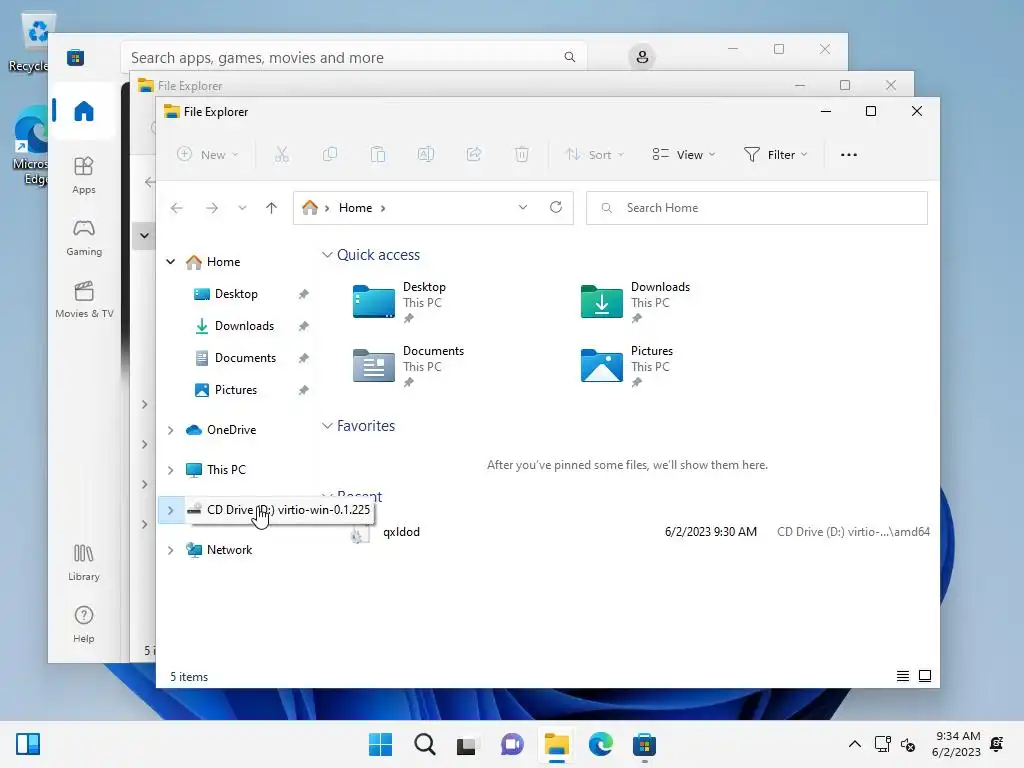Expand the CD Drive (D:) tree node
Image resolution: width=1024 pixels, height=768 pixels.
170,510
